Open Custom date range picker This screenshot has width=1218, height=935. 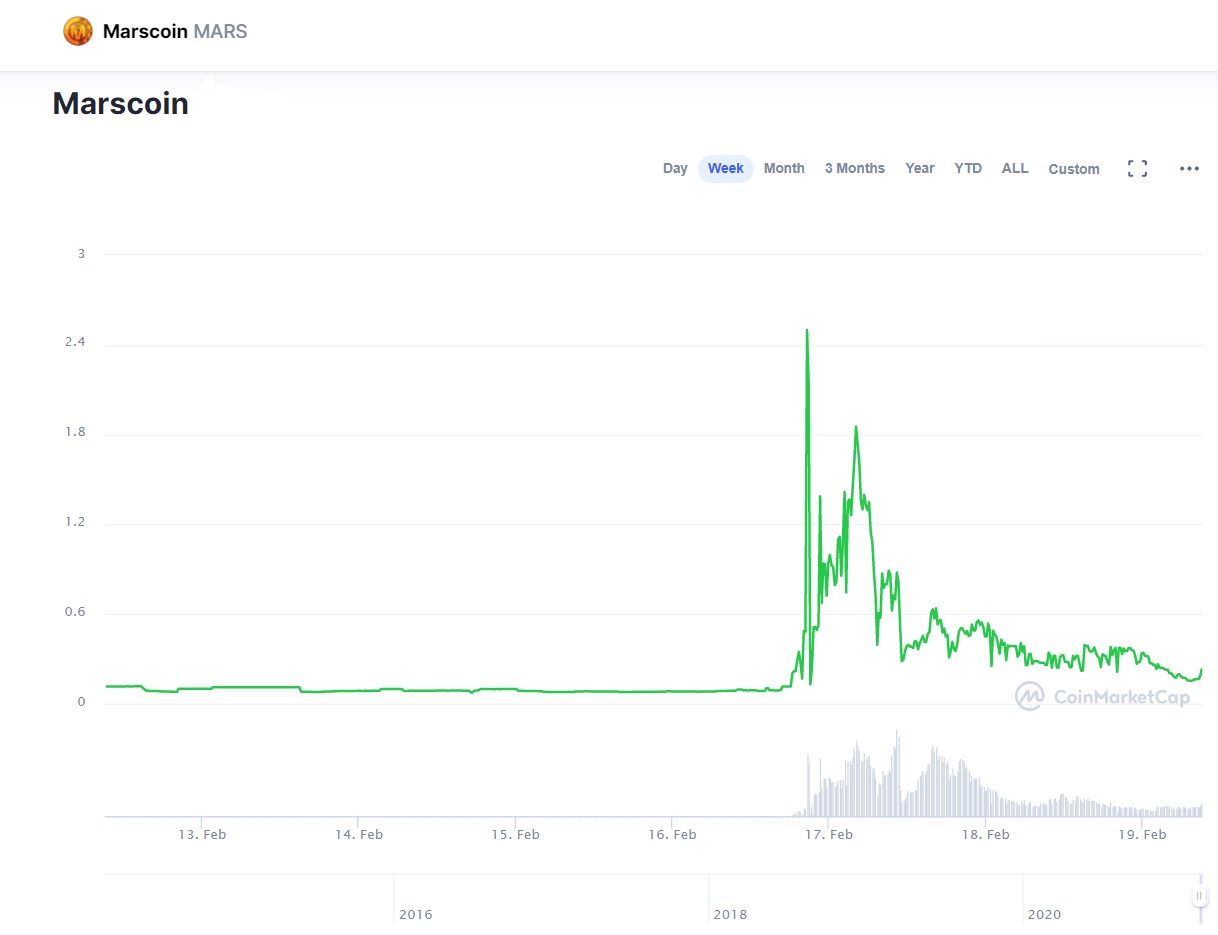tap(1074, 169)
